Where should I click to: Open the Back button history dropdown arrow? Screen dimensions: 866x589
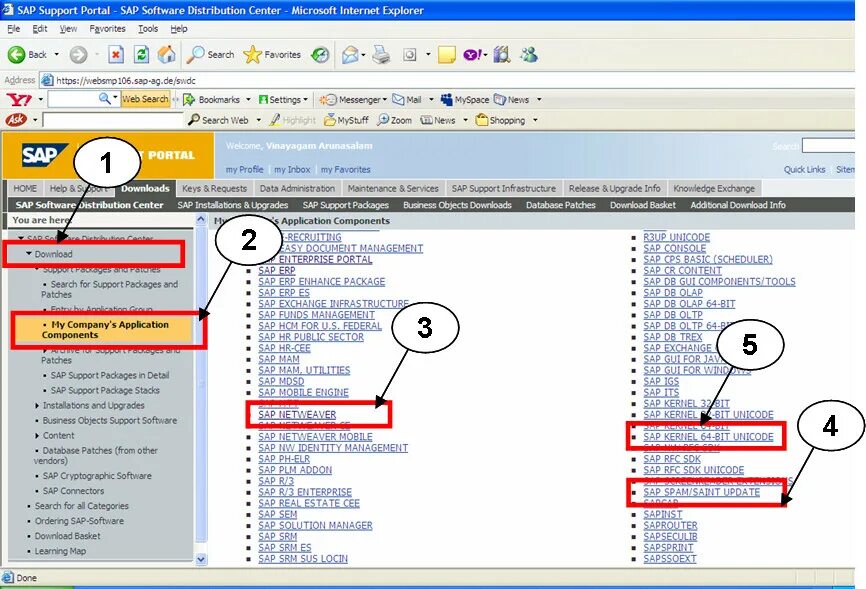point(56,54)
